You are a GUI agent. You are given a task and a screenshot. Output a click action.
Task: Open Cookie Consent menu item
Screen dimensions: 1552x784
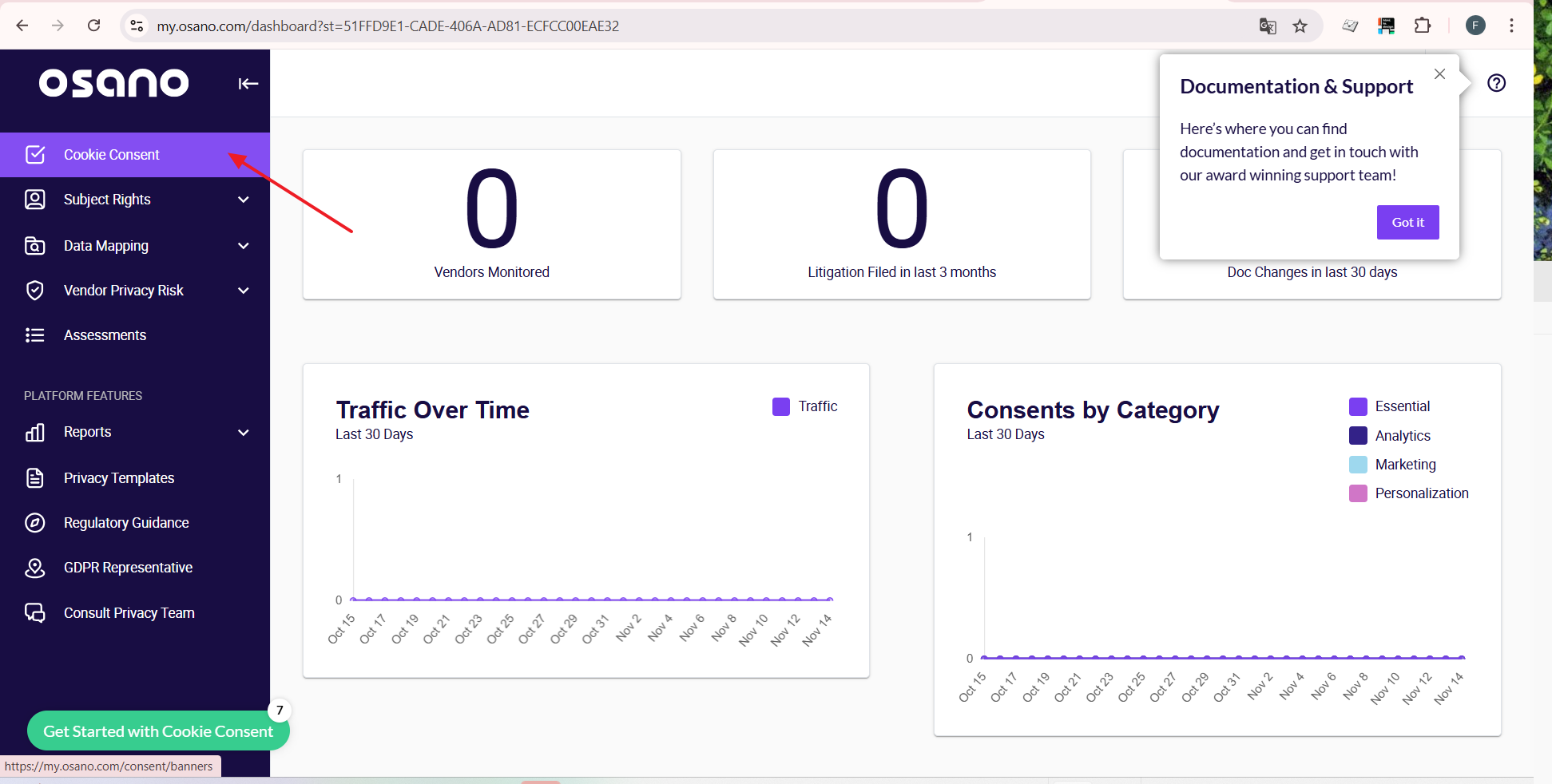click(x=135, y=155)
